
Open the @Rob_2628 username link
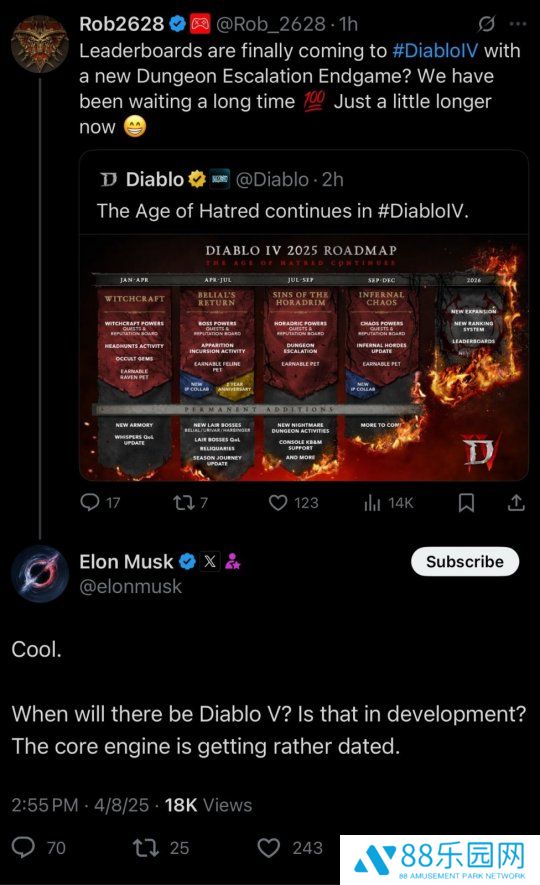271,24
